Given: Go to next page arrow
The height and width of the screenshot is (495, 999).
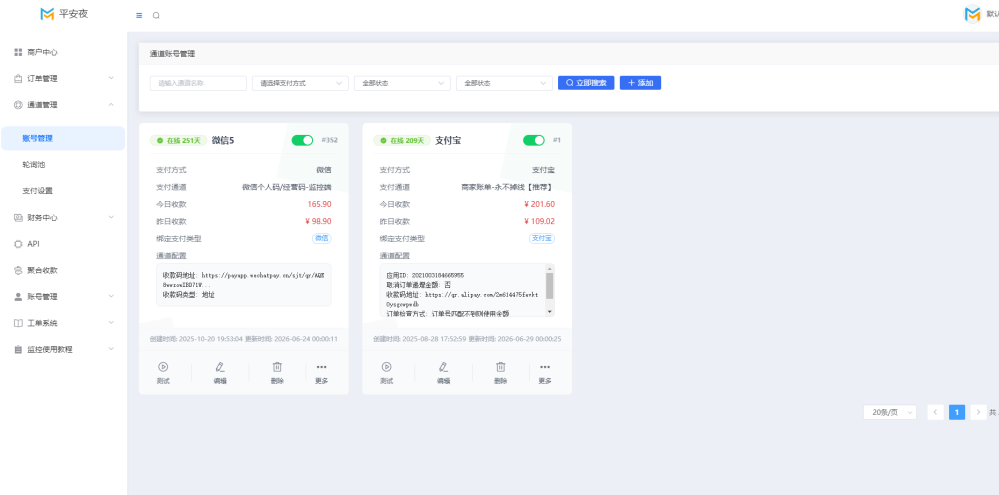Looking at the screenshot, I should (979, 412).
